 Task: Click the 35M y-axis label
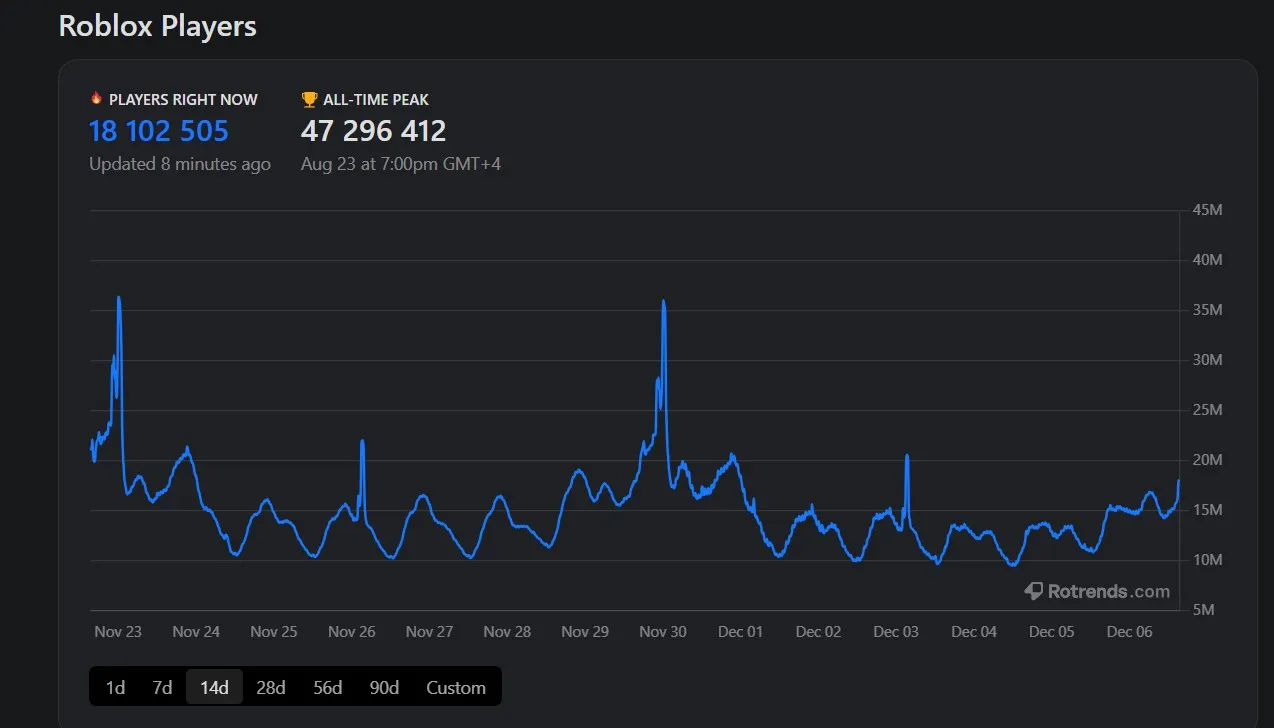coord(1208,310)
